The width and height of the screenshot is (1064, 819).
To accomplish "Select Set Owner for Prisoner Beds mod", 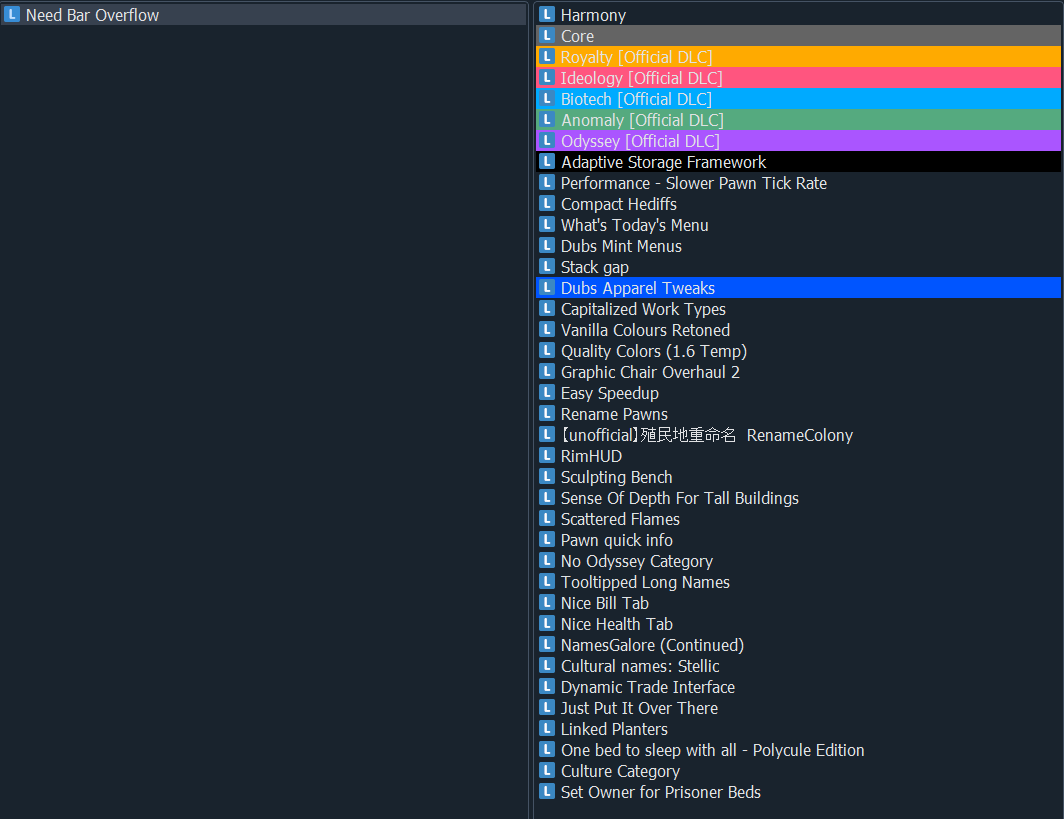I will (x=799, y=793).
